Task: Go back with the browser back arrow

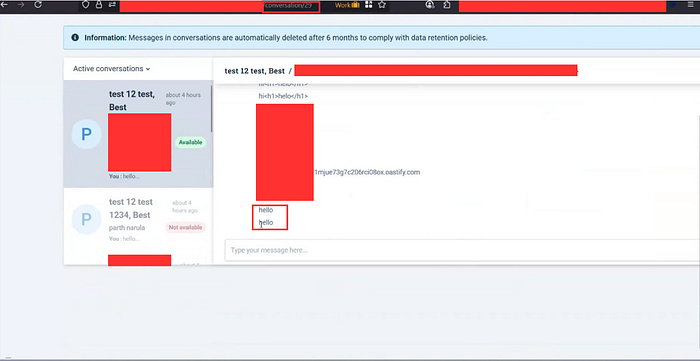Action: tap(5, 4)
